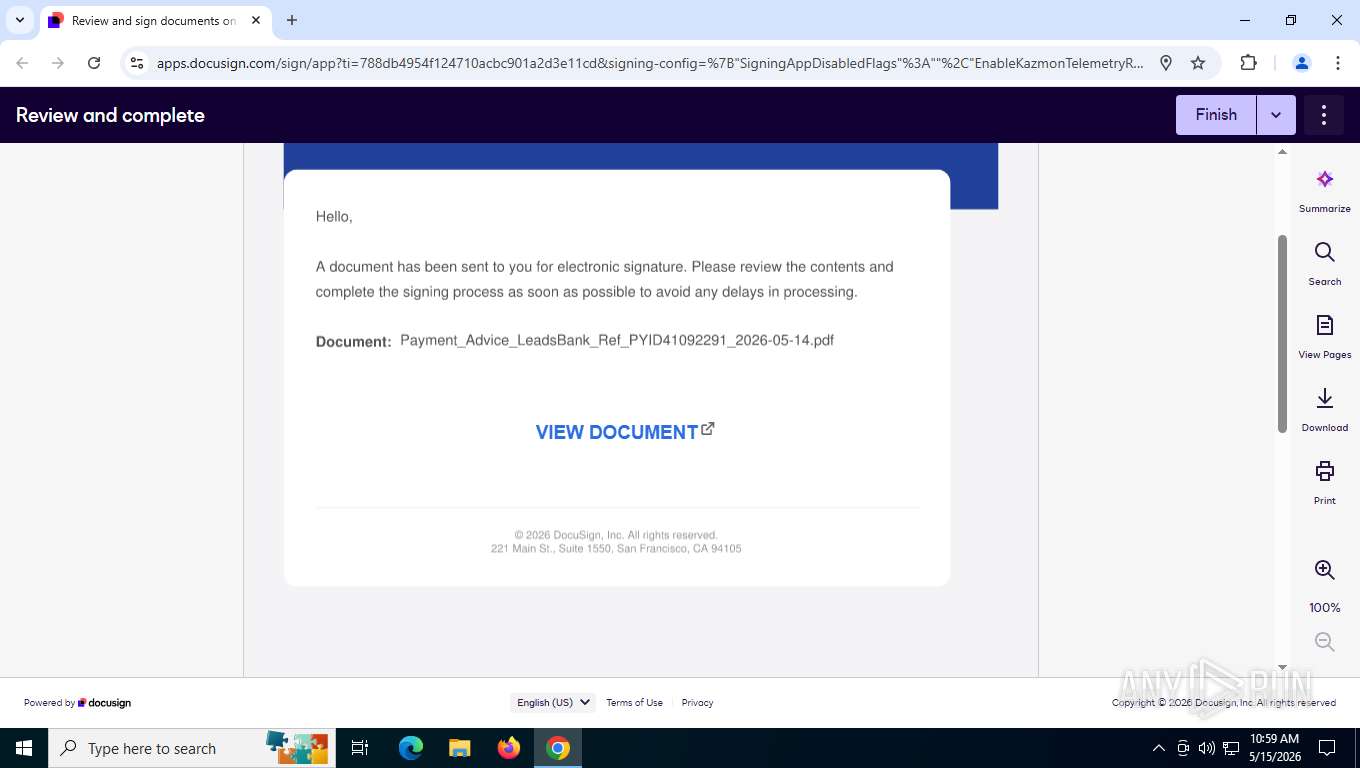The image size is (1360, 768).
Task: Launch Firefox from the taskbar
Action: click(509, 748)
